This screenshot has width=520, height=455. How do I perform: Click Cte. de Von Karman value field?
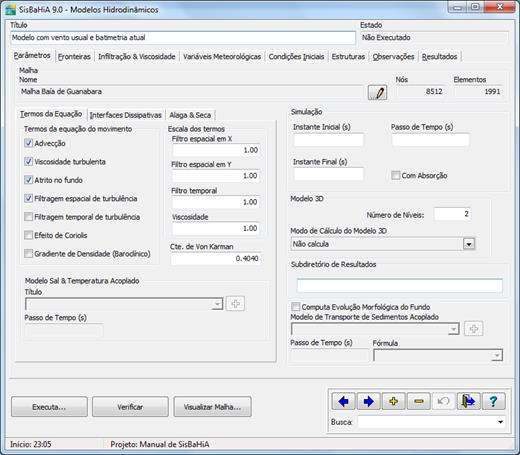(x=216, y=258)
